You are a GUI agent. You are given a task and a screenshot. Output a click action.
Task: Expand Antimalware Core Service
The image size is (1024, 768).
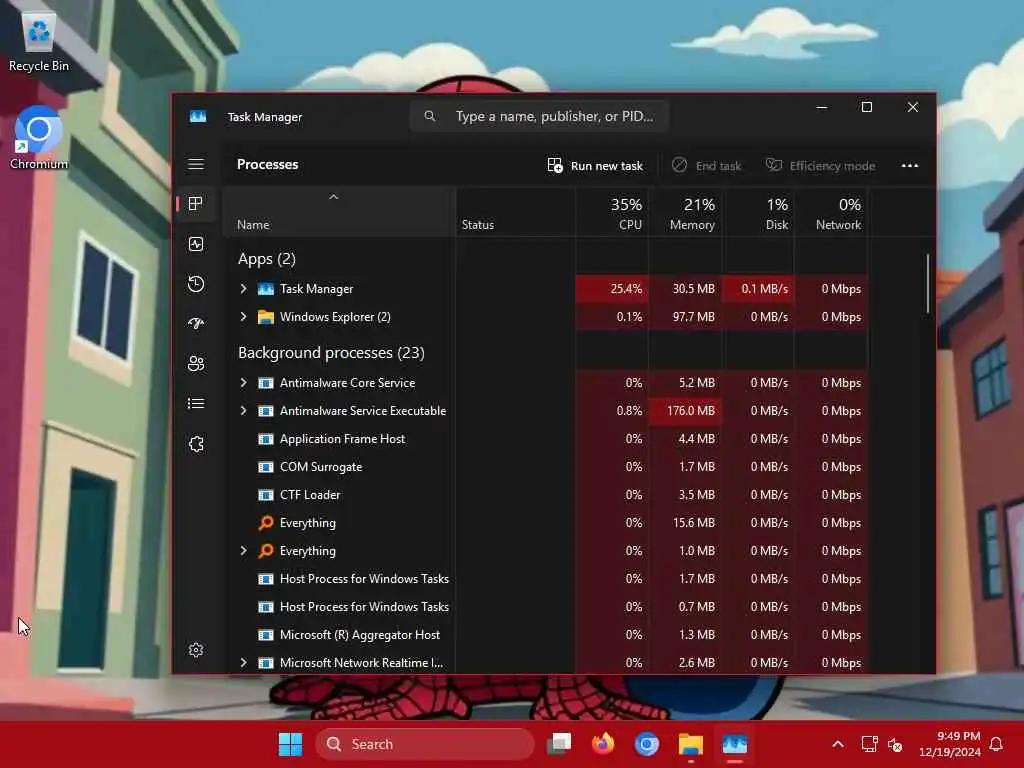[x=244, y=383]
